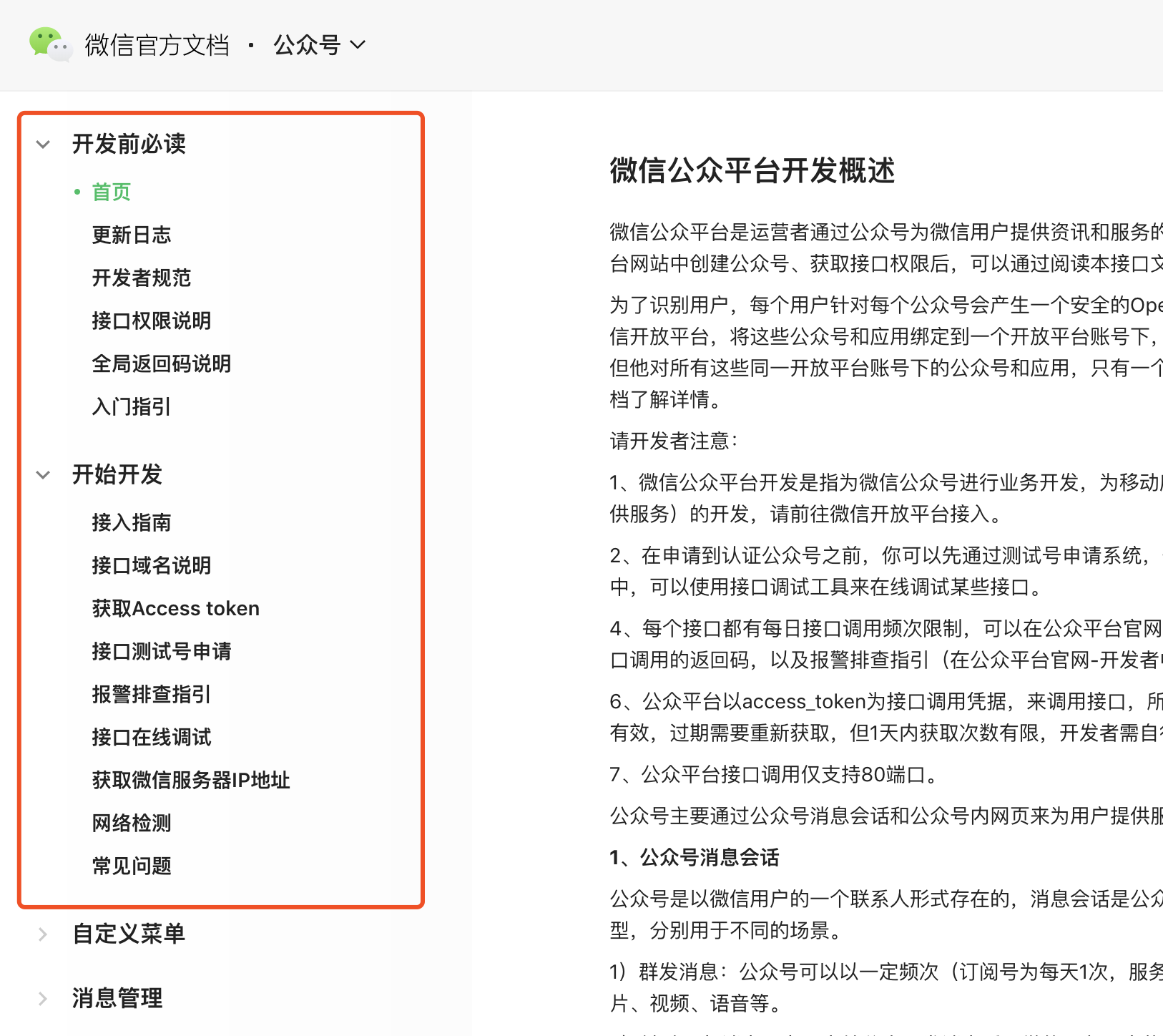The height and width of the screenshot is (1036, 1163).
Task: Open the 公众号 dropdown in header
Action: coord(319,45)
